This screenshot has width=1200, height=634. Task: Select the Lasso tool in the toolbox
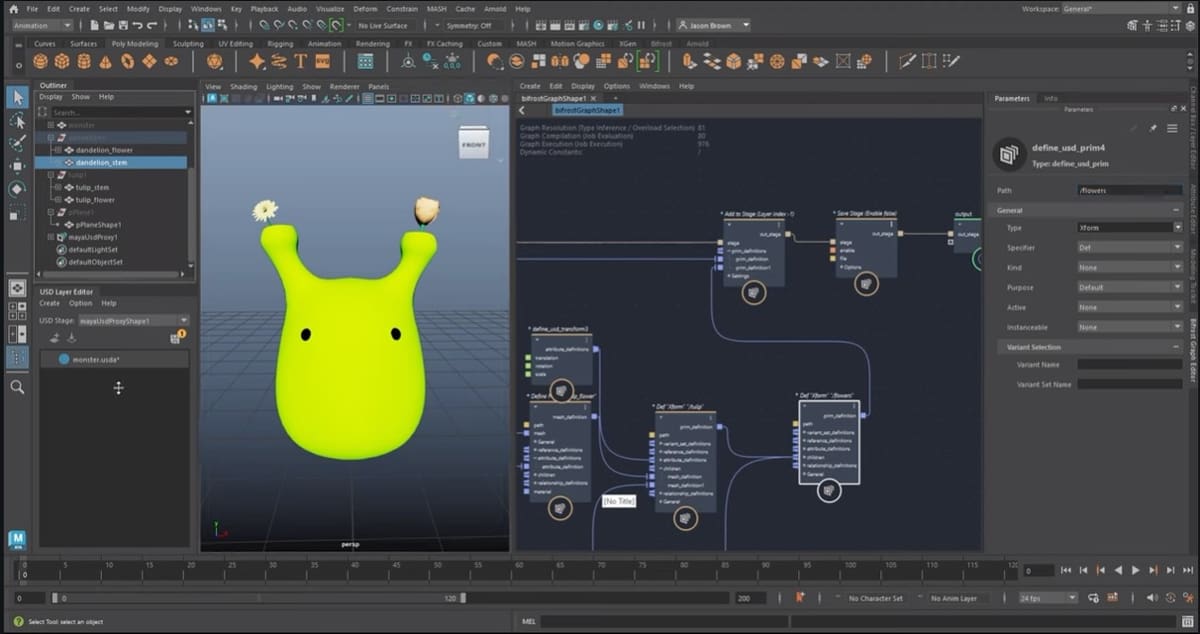tap(17, 120)
